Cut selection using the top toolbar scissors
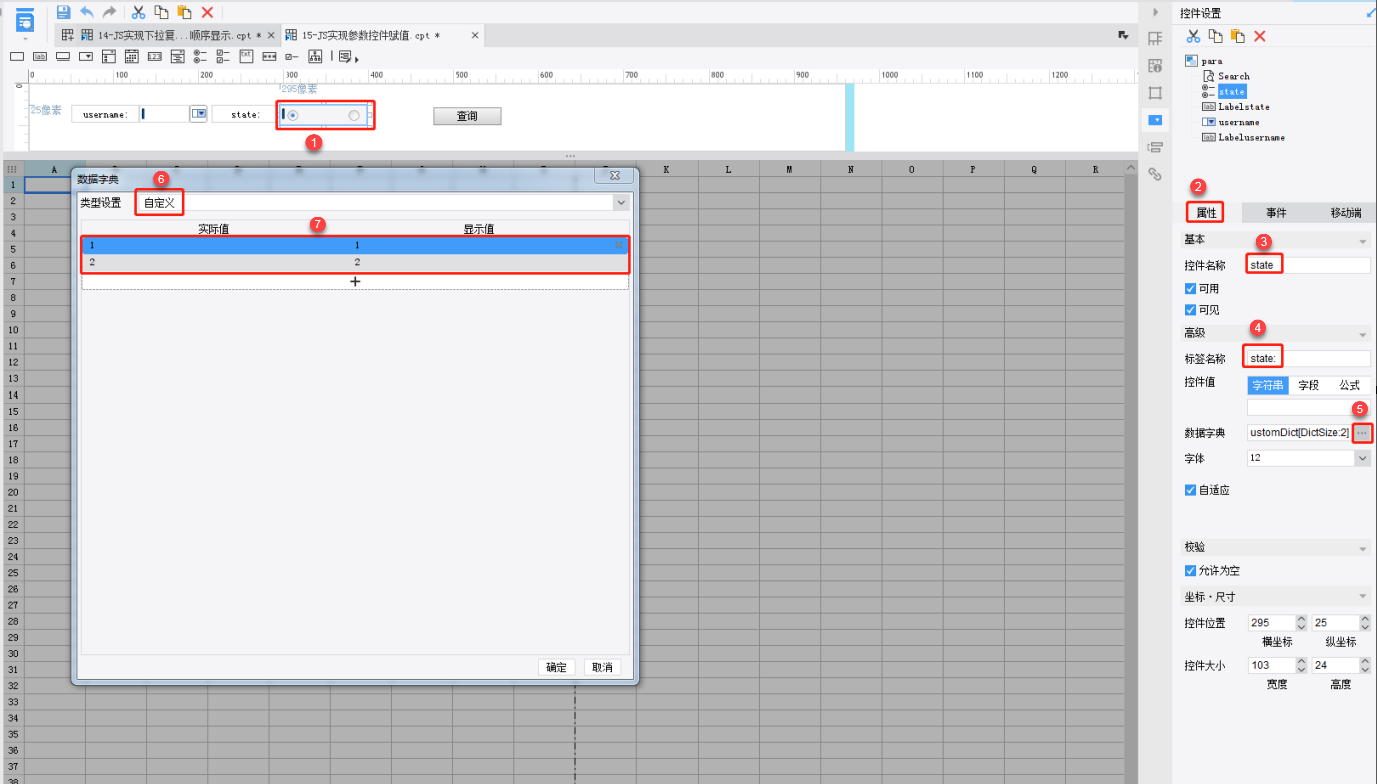The image size is (1377, 784). [139, 12]
